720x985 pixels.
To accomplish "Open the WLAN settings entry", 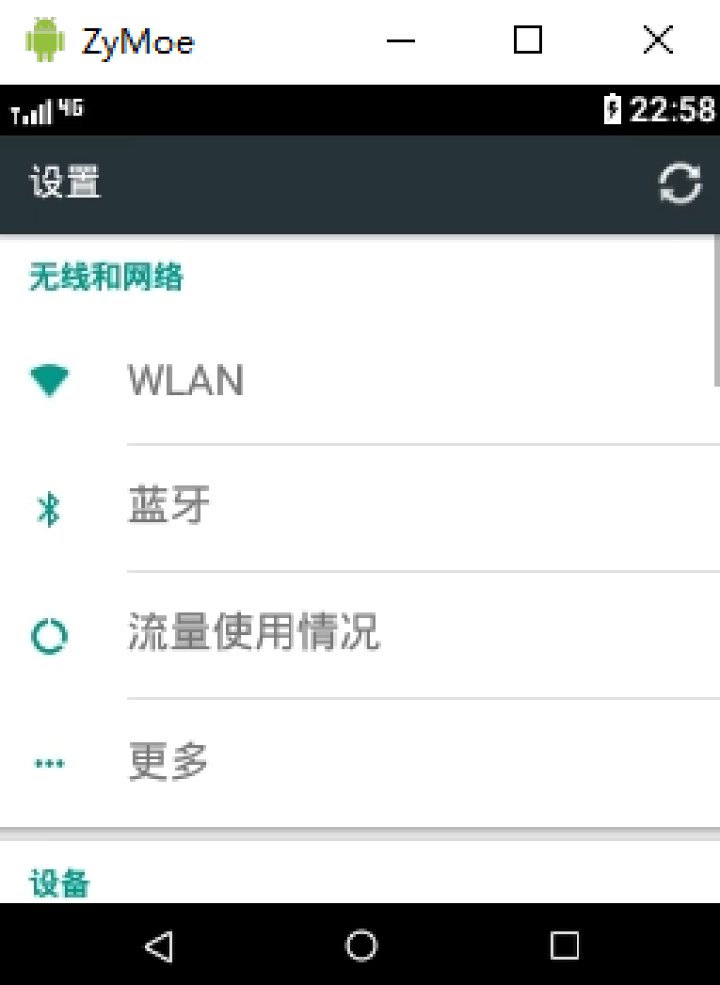I will [x=360, y=381].
